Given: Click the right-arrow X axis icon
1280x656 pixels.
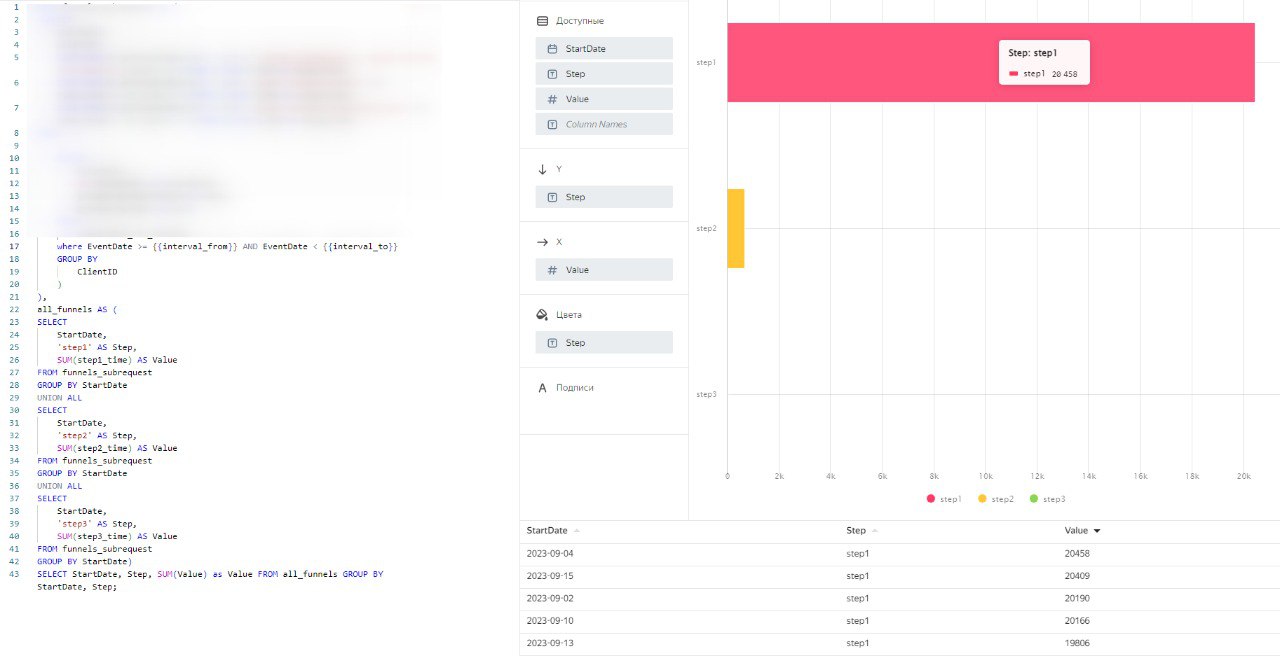Looking at the screenshot, I should (x=542, y=242).
